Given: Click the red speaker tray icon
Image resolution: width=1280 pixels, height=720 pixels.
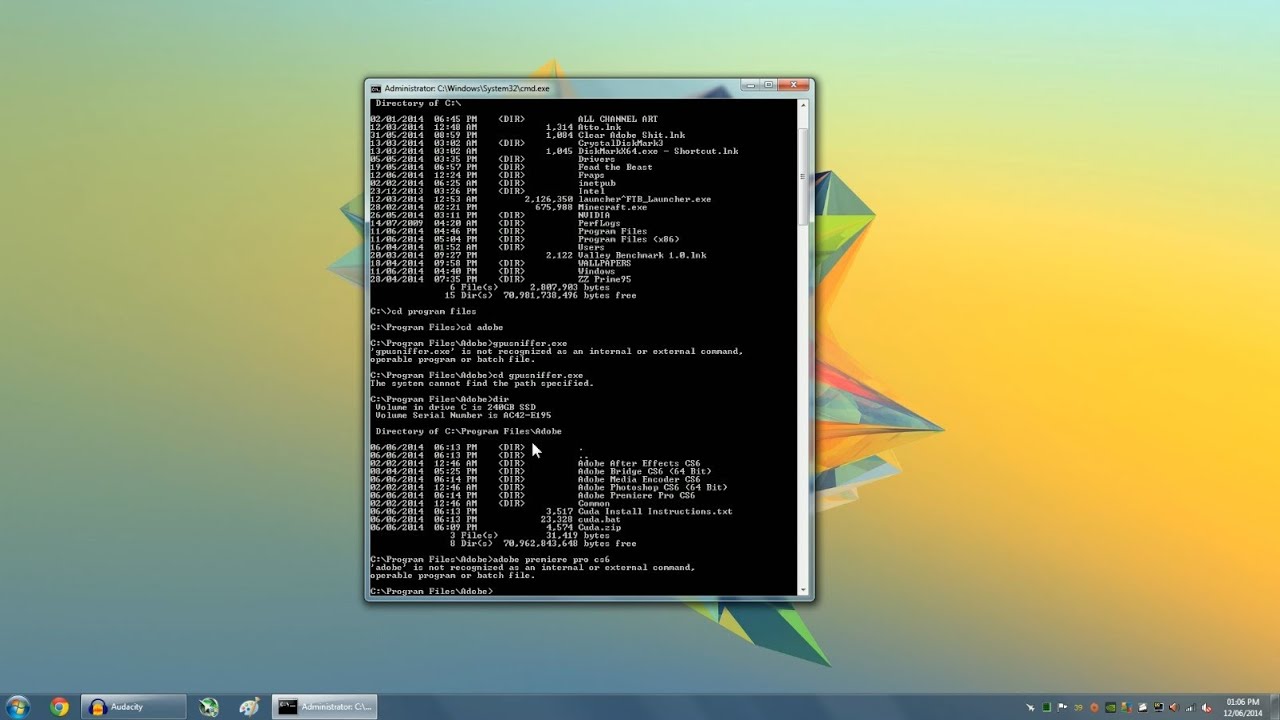Looking at the screenshot, I should pos(1174,708).
